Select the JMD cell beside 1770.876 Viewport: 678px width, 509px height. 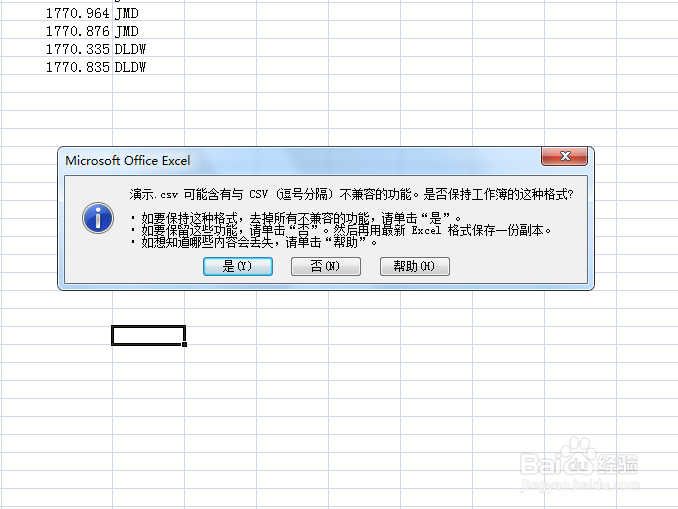pos(149,31)
